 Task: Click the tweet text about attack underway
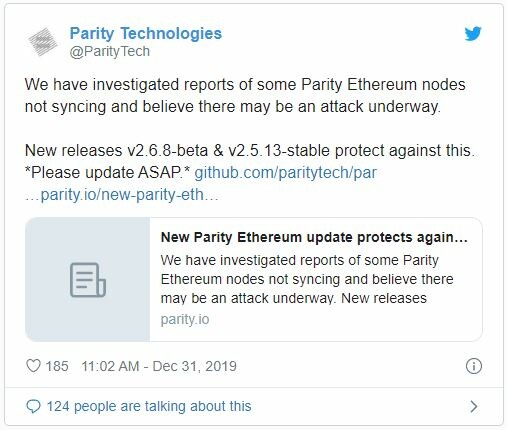coord(245,95)
